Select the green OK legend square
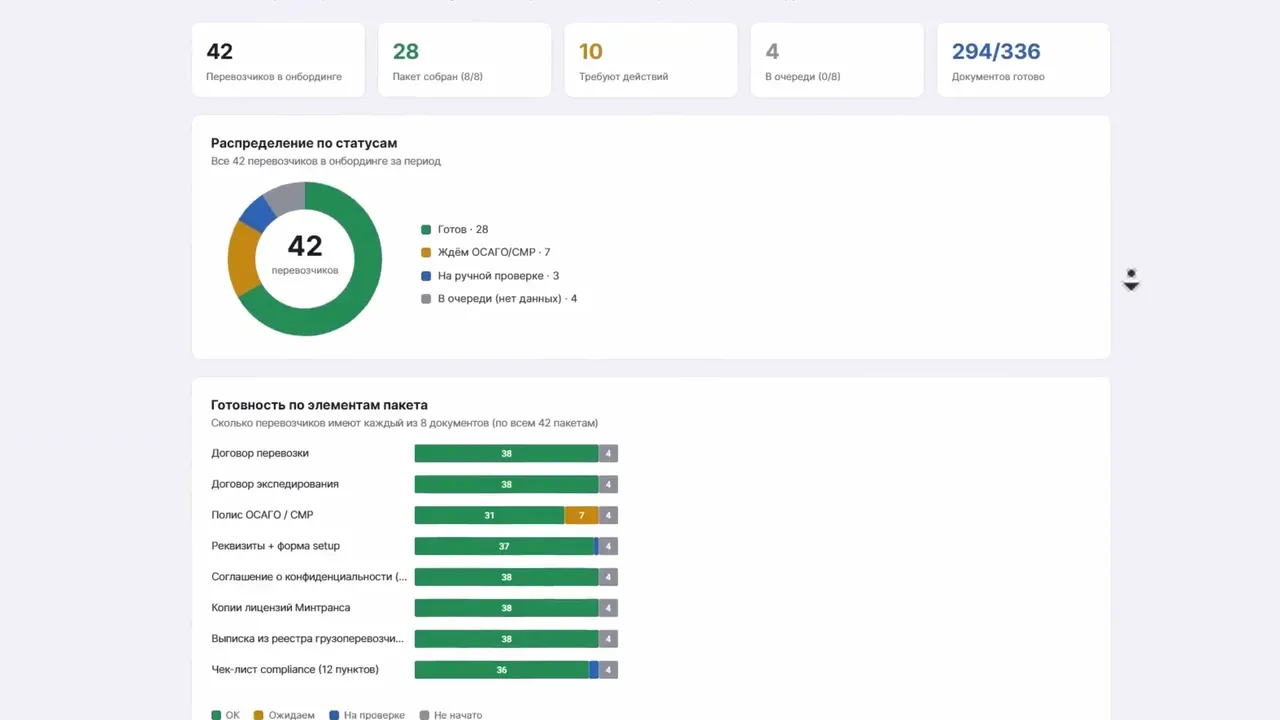Image resolution: width=1280 pixels, height=720 pixels. click(216, 716)
